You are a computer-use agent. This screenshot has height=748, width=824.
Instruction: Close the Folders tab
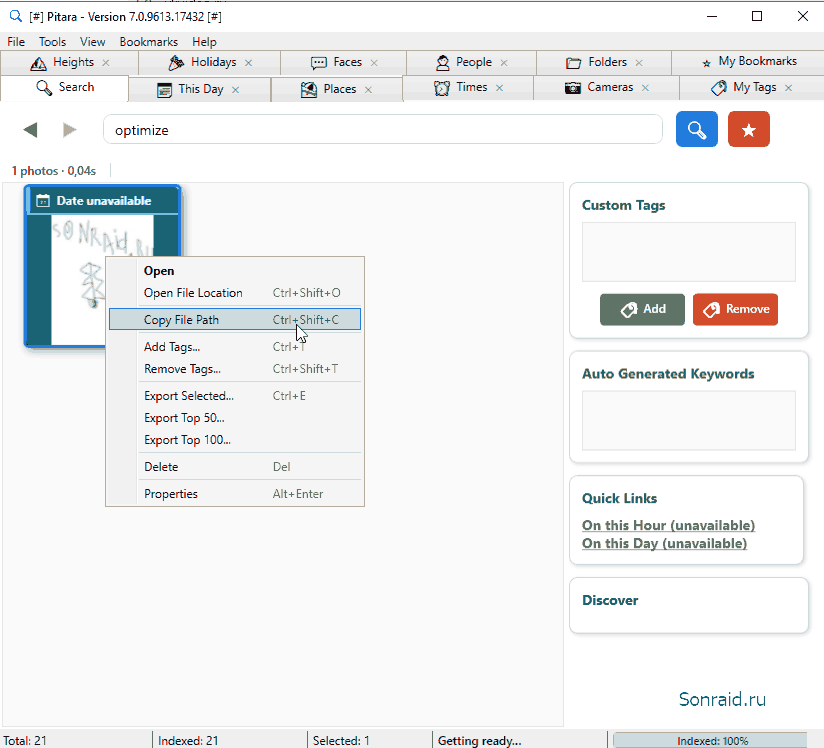click(x=639, y=63)
